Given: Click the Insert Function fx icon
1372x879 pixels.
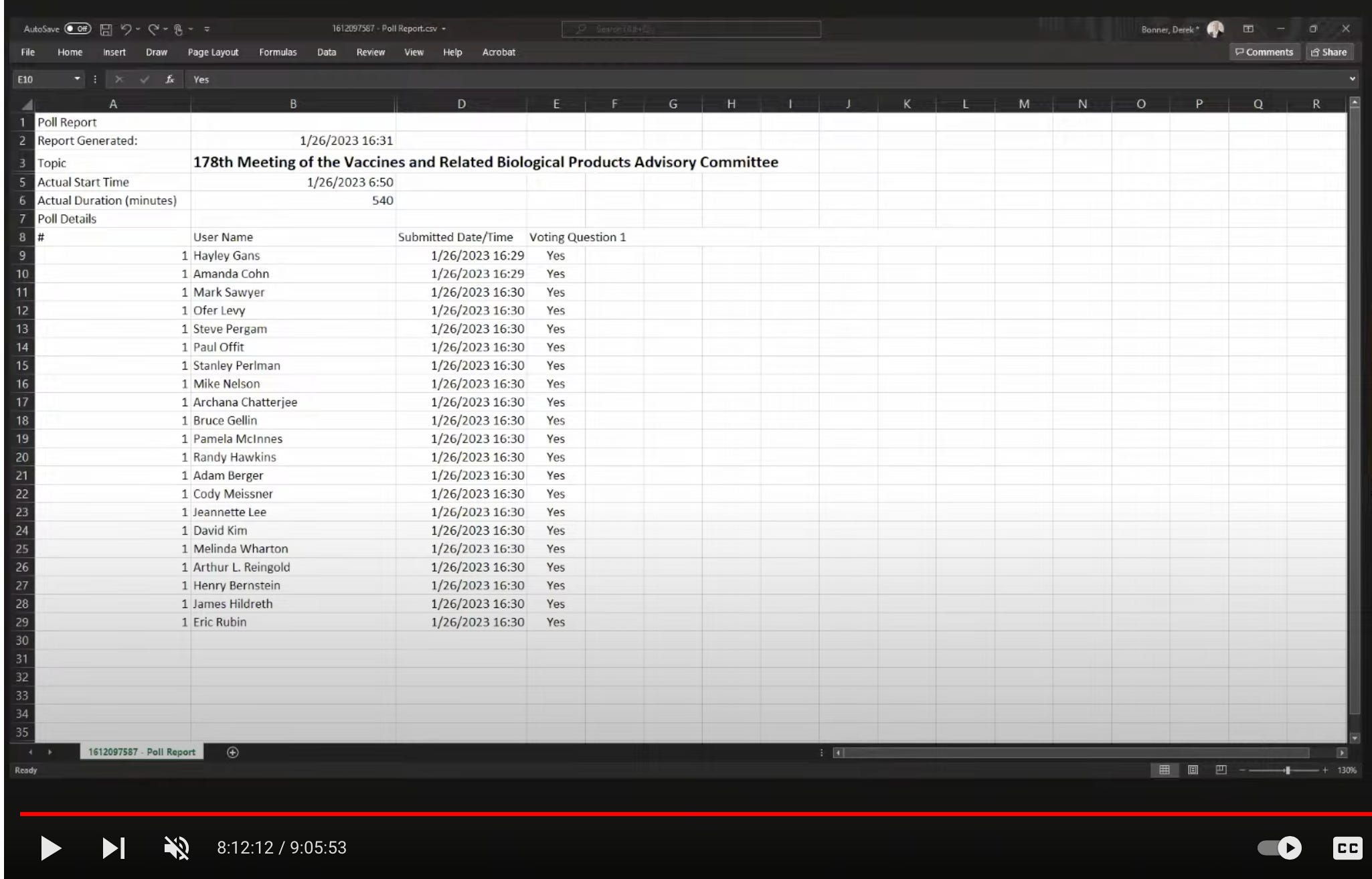Looking at the screenshot, I should tap(170, 79).
